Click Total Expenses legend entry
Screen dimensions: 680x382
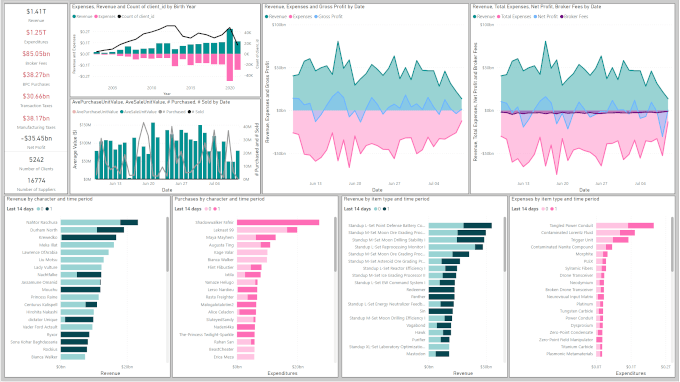(x=514, y=16)
